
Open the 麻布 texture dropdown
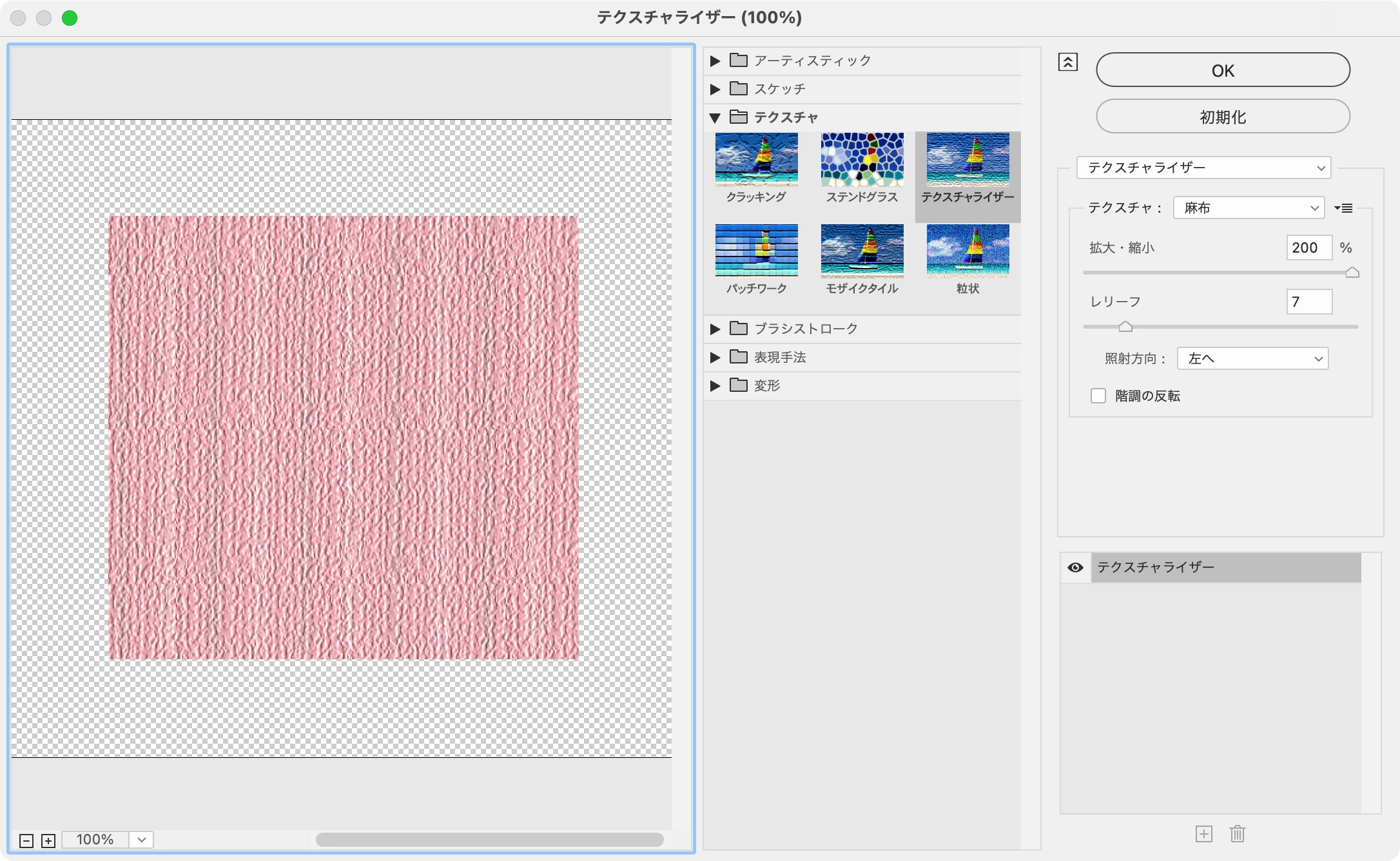1249,208
